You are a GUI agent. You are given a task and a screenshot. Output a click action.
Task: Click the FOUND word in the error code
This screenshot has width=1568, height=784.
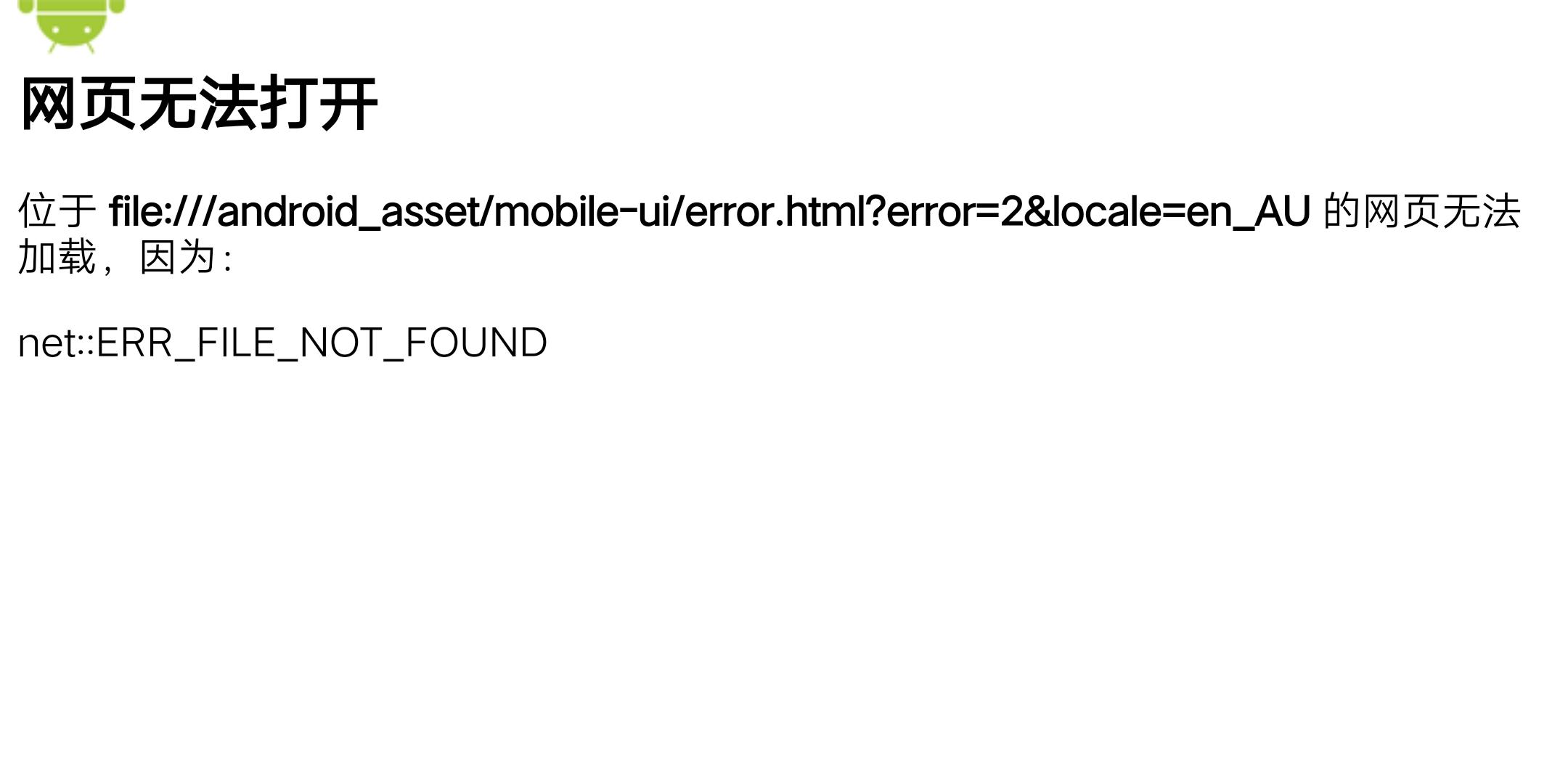click(476, 343)
